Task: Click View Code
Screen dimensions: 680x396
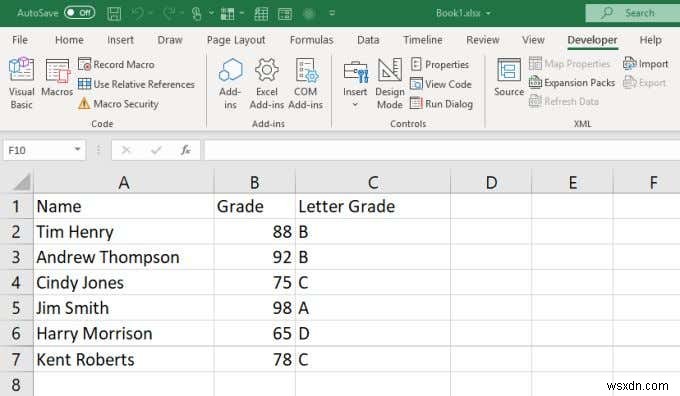Action: (x=441, y=84)
